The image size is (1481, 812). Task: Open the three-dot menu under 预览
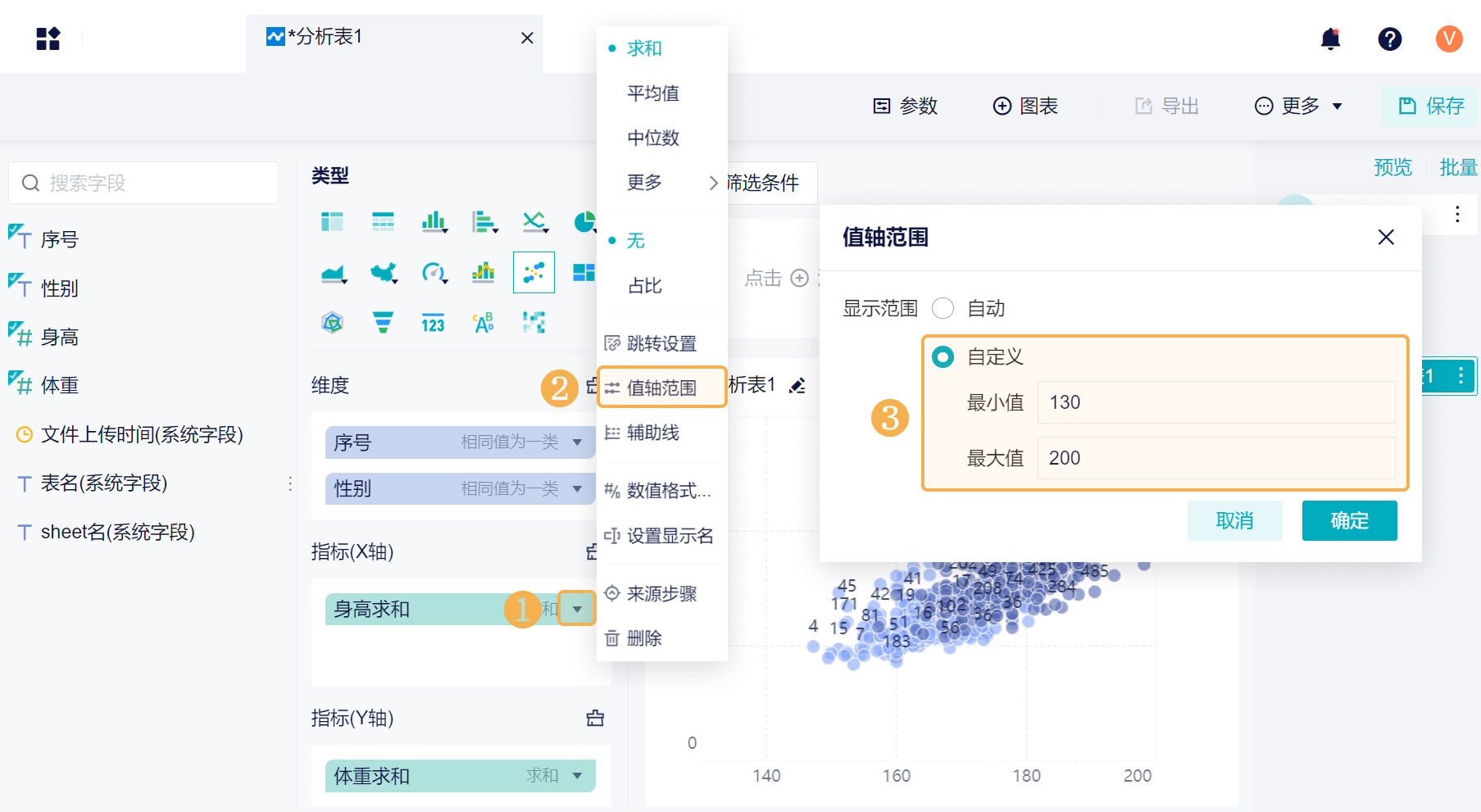pos(1457,215)
